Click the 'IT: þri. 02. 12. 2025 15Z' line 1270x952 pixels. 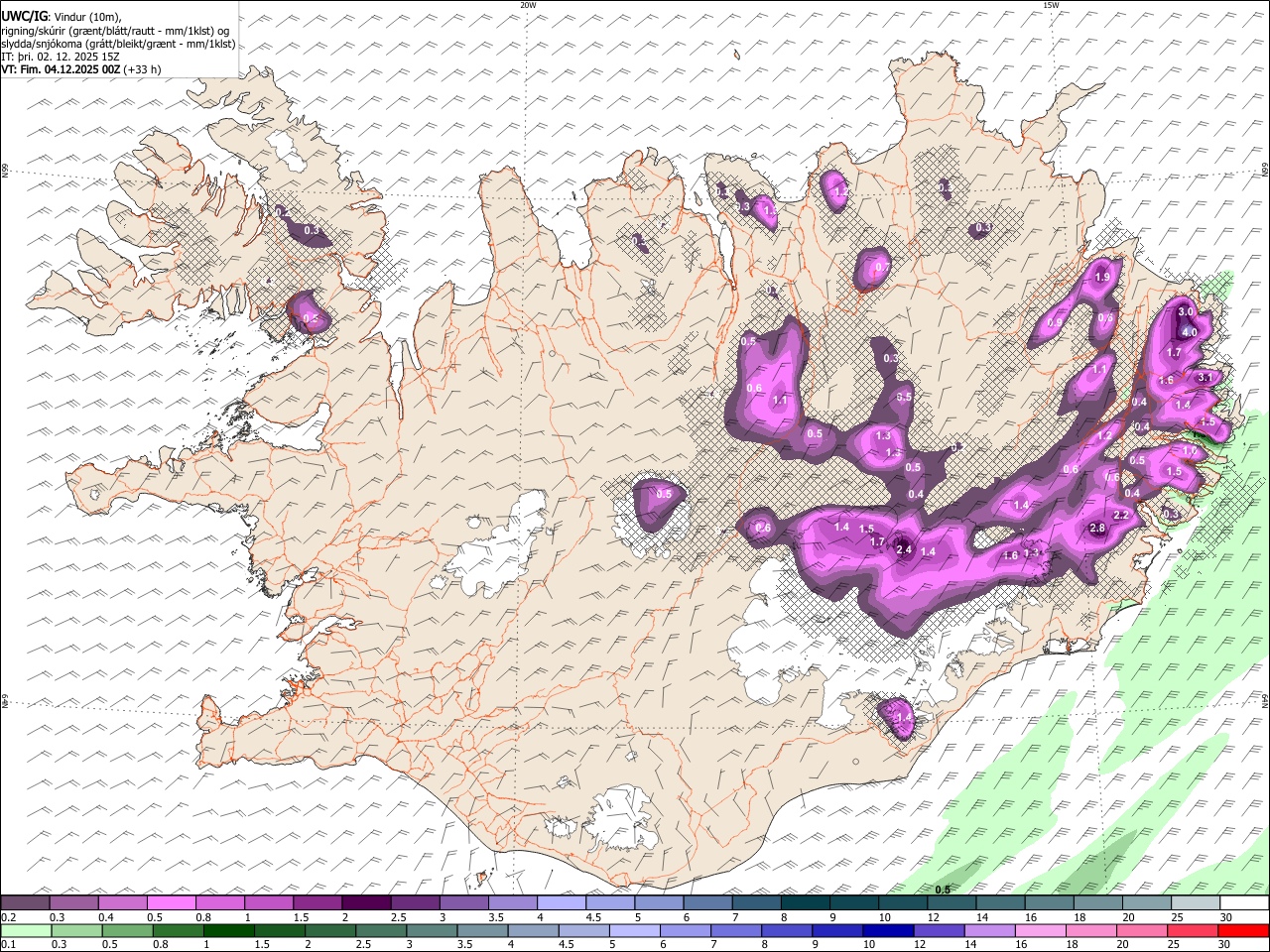point(61,57)
